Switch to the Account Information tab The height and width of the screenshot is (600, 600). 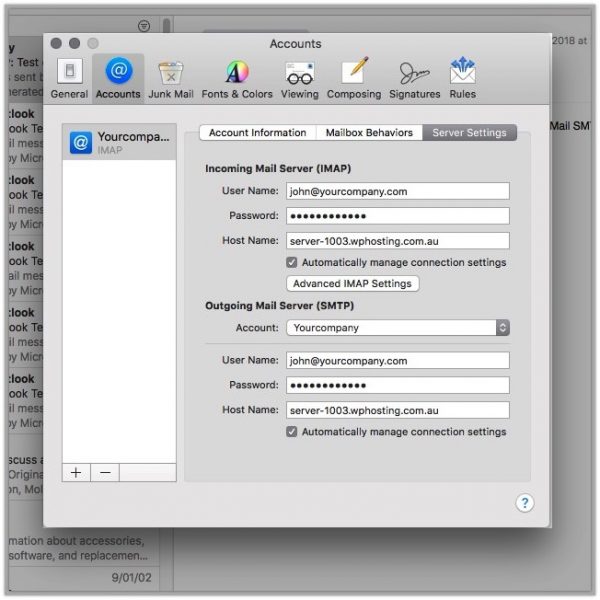click(258, 133)
